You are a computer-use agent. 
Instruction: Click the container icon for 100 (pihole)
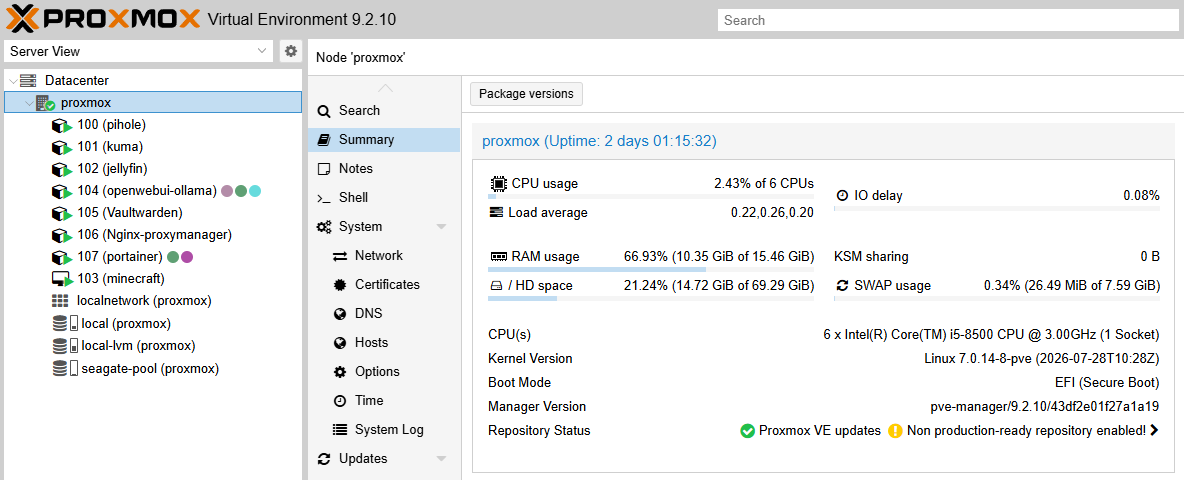[x=62, y=125]
